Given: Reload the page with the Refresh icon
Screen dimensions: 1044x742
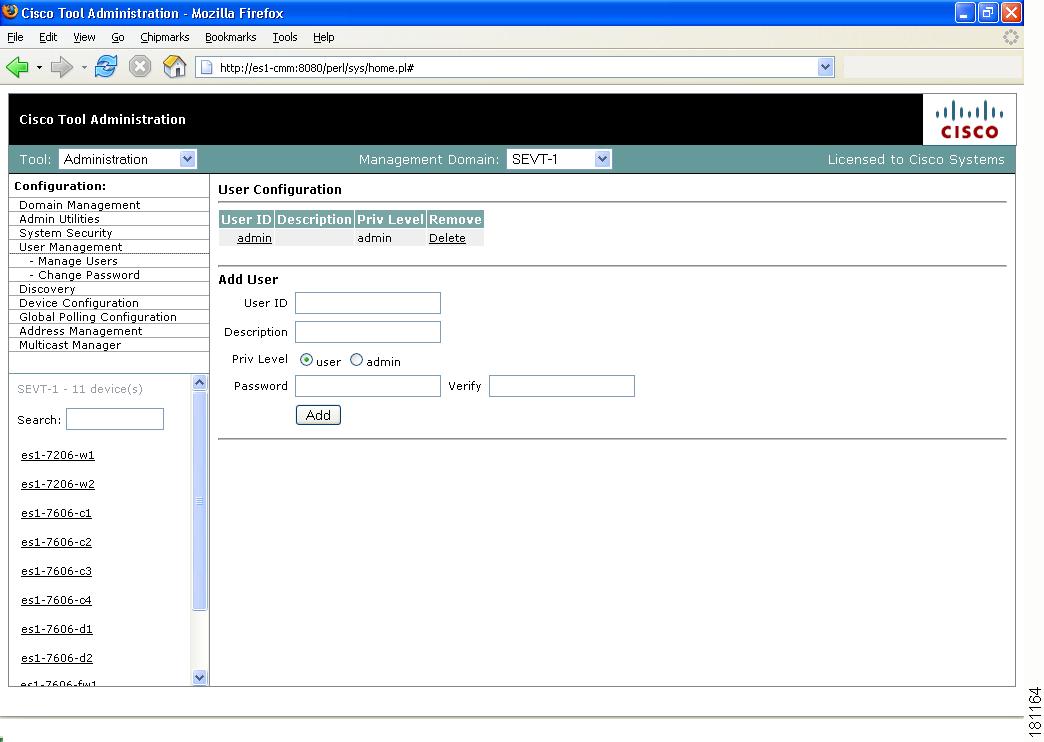Looking at the screenshot, I should coord(106,67).
